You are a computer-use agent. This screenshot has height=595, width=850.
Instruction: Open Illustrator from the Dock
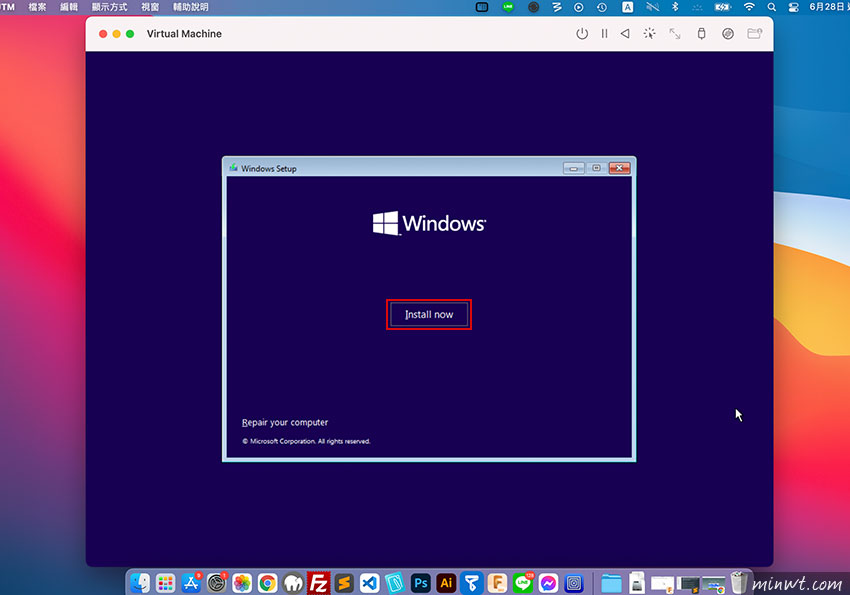coord(446,583)
